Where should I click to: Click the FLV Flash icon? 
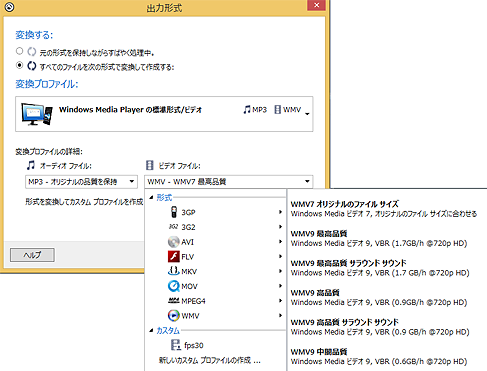click(174, 257)
